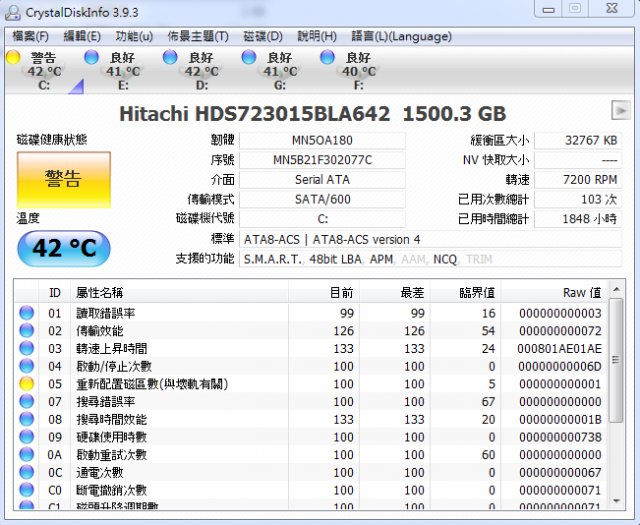Select the C: drive warning status orb
The height and width of the screenshot is (525, 640).
(13, 57)
